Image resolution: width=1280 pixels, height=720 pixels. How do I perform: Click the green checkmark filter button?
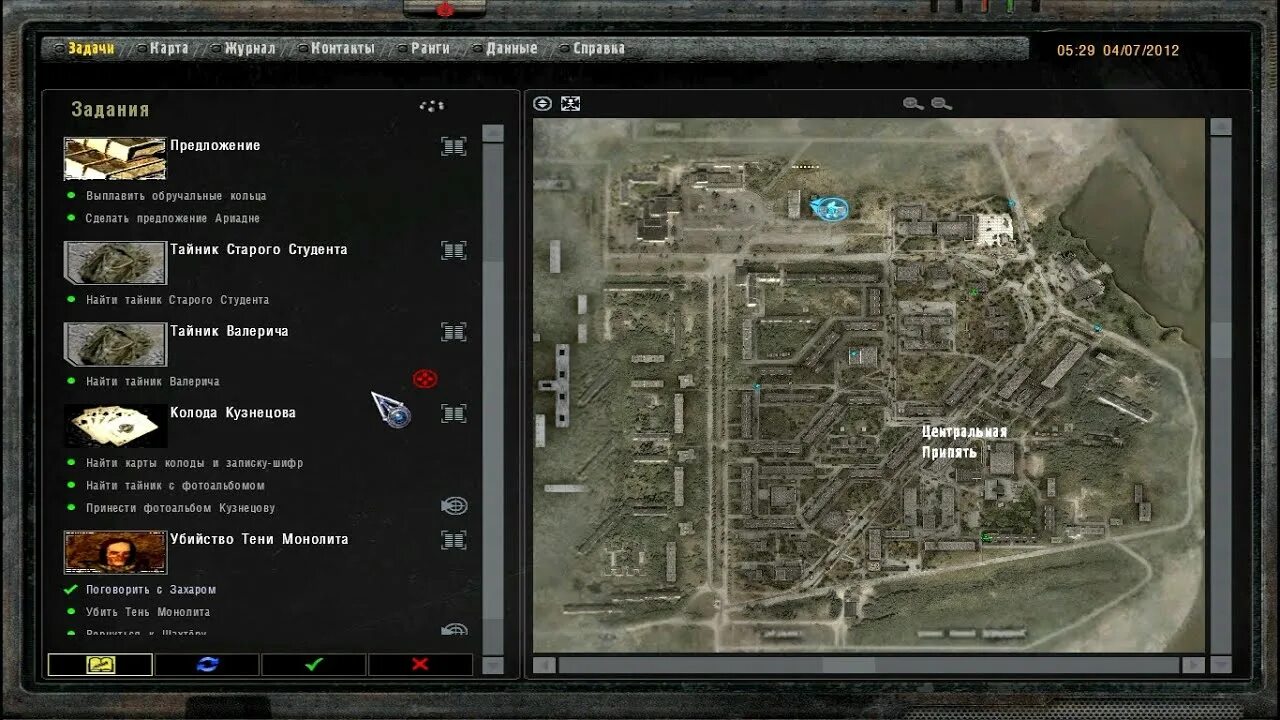314,664
